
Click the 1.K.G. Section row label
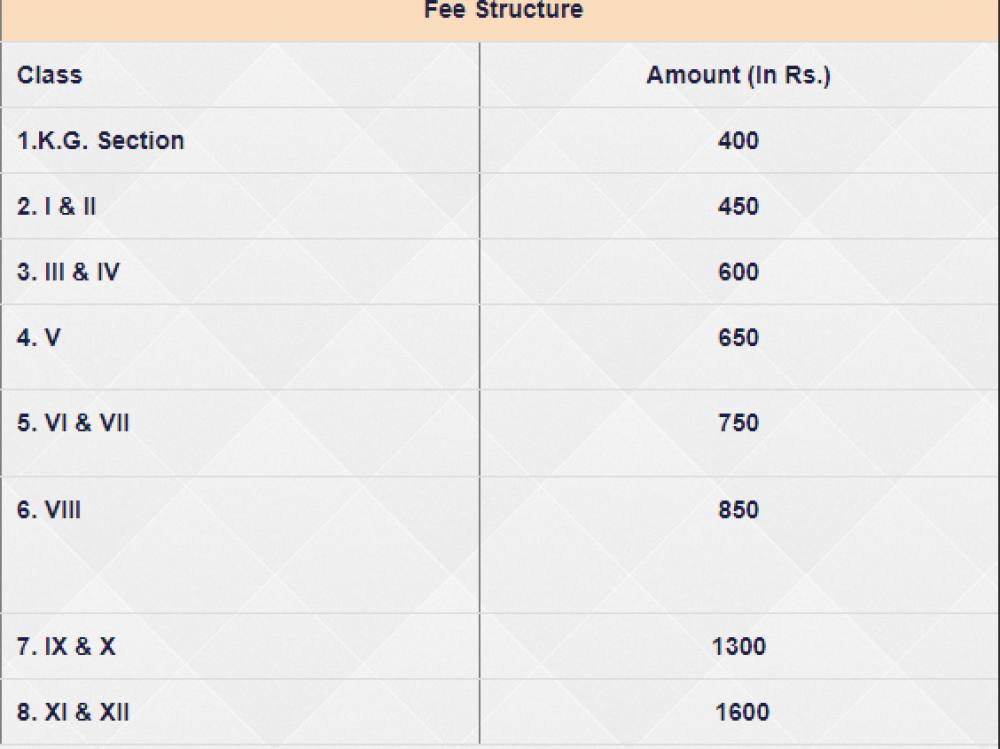click(x=101, y=141)
